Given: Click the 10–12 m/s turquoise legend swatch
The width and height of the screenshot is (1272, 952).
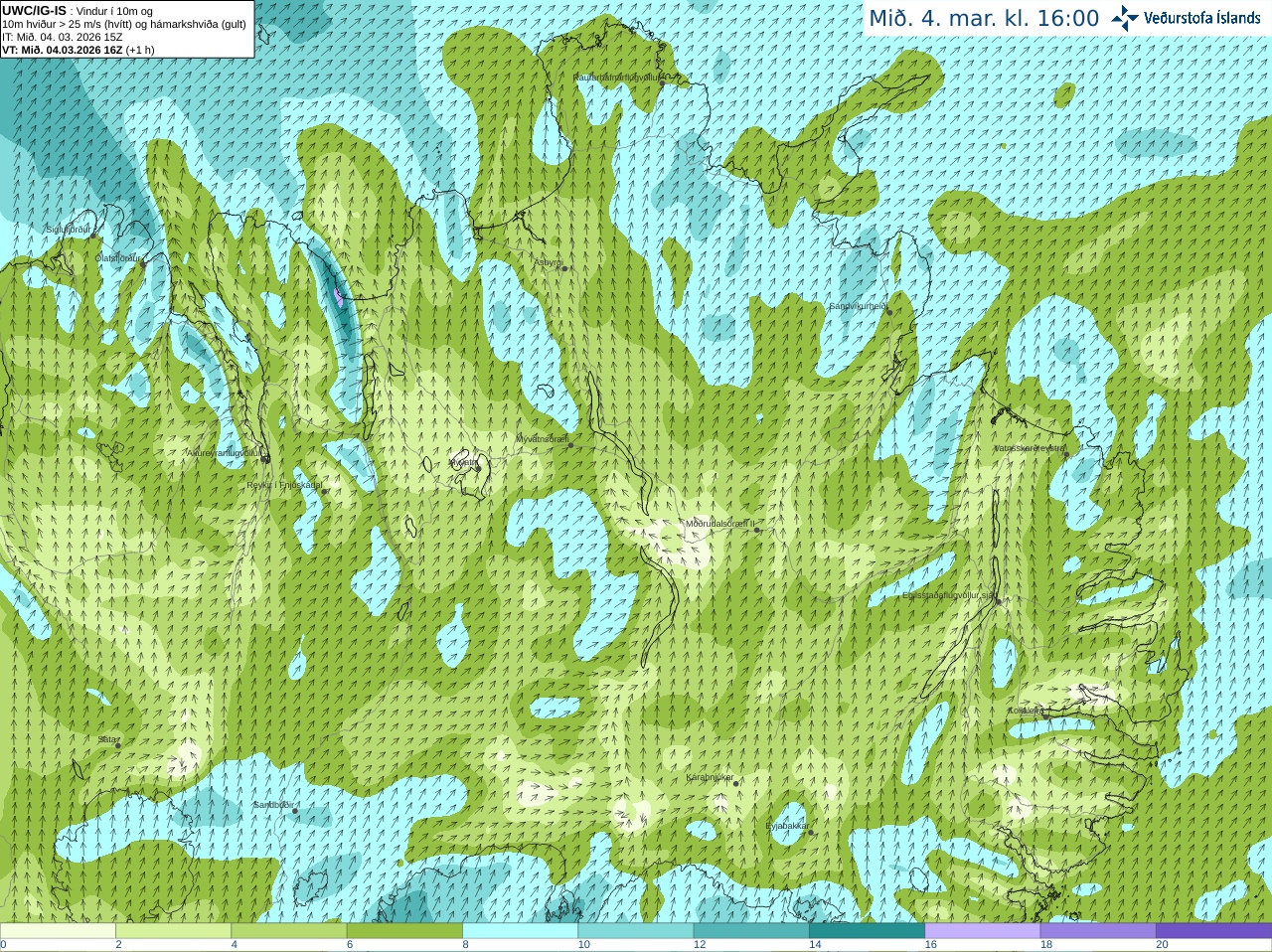Looking at the screenshot, I should tap(635, 931).
